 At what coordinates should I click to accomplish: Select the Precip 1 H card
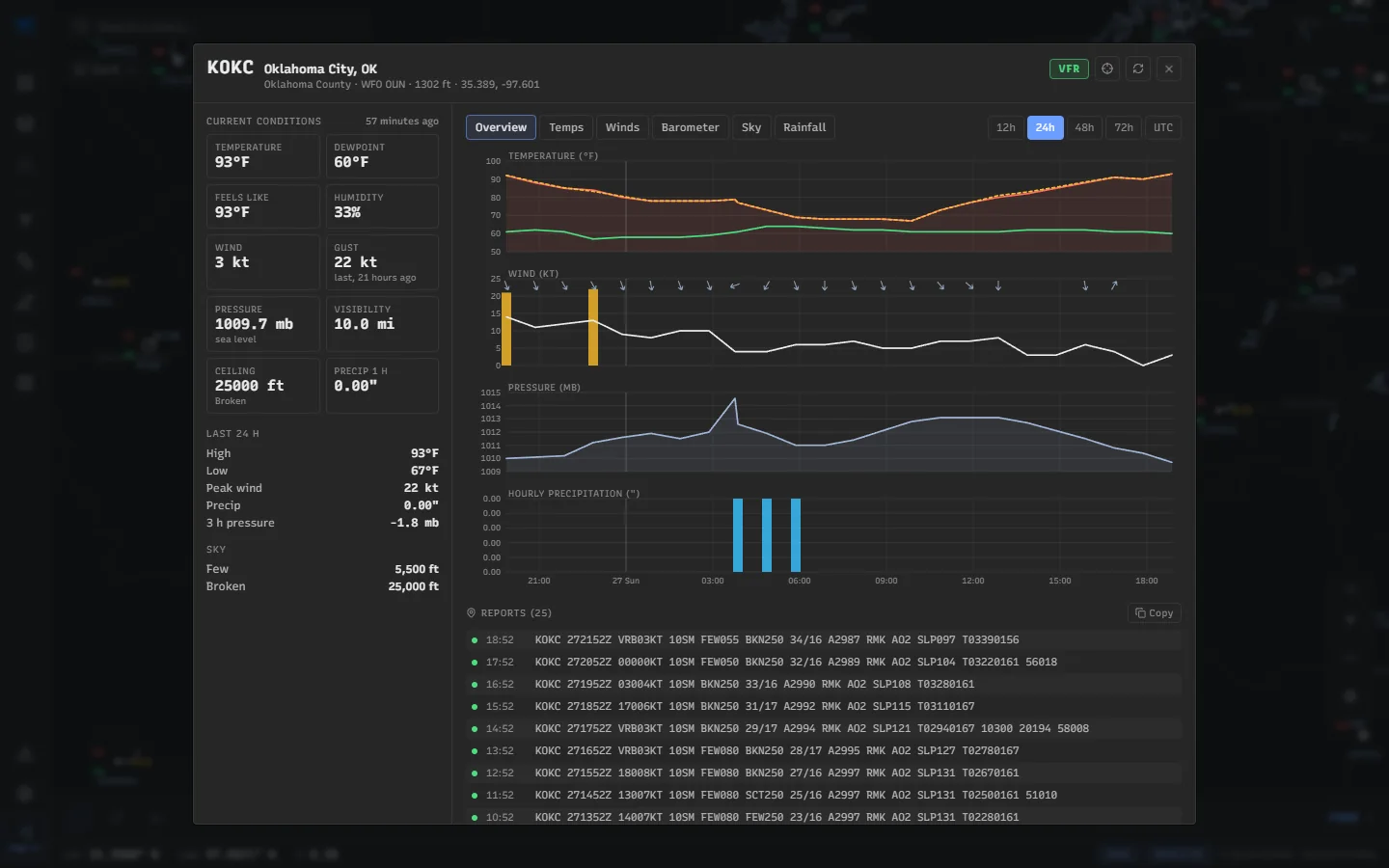(382, 386)
